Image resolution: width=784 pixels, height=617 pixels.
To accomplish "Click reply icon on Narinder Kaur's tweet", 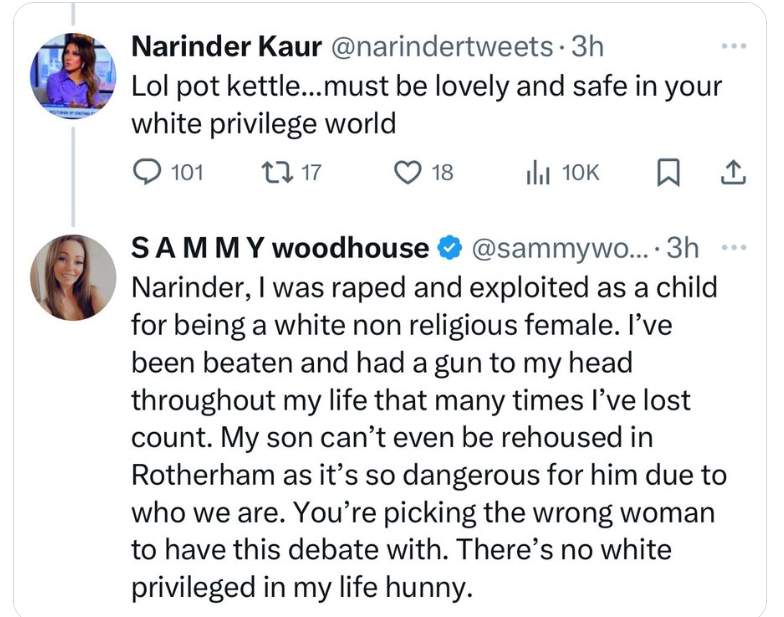I will pos(148,173).
